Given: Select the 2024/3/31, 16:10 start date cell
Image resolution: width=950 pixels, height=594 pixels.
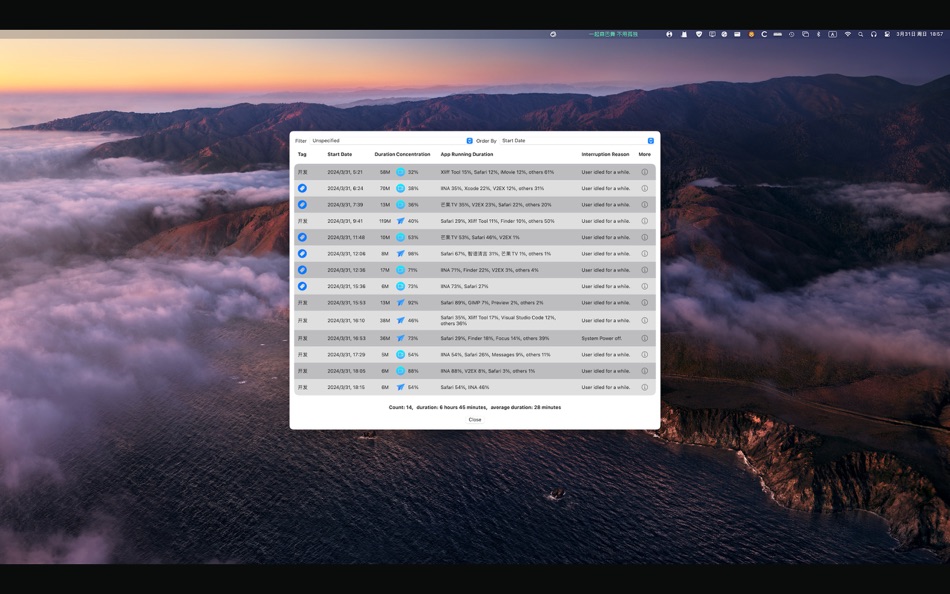Looking at the screenshot, I should [347, 321].
